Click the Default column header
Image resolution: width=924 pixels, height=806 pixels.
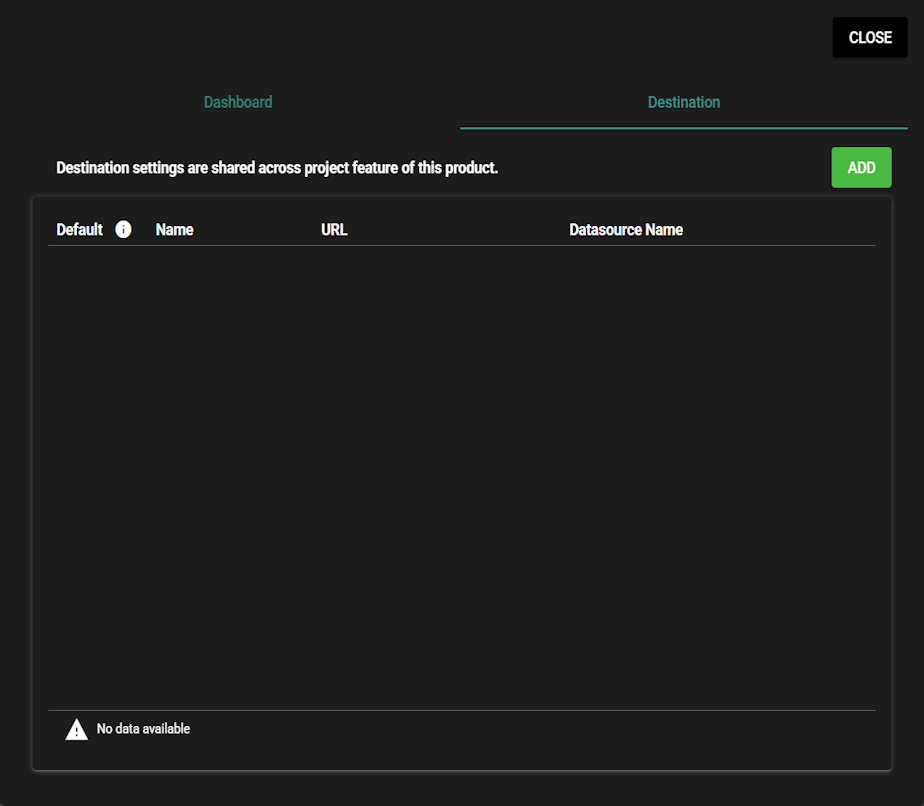[x=80, y=230]
